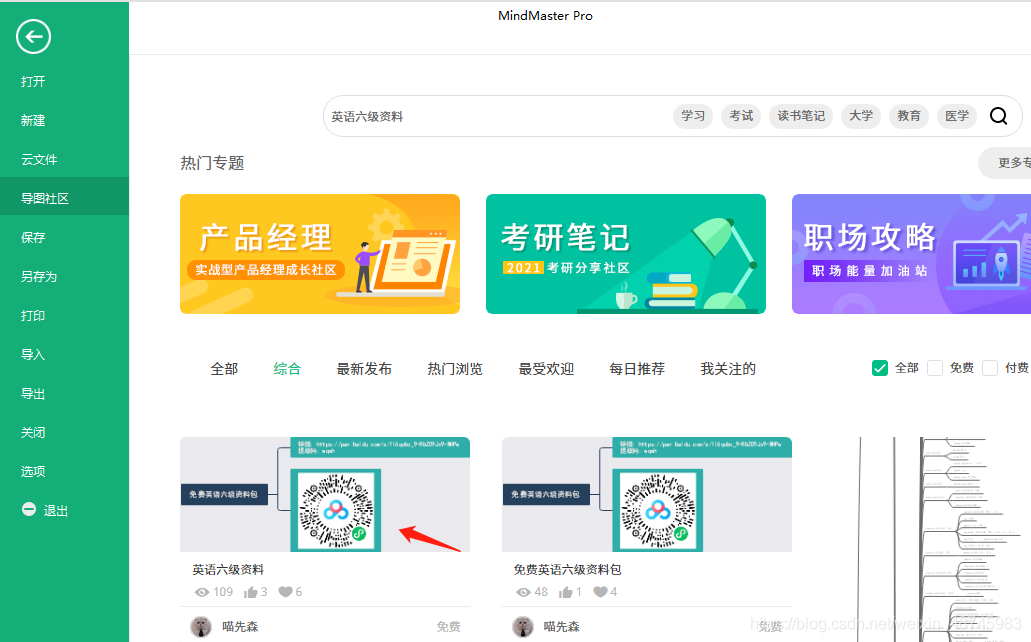Favorite the 英语六级资料 card with the heart icon
This screenshot has height=642, width=1031.
(285, 592)
